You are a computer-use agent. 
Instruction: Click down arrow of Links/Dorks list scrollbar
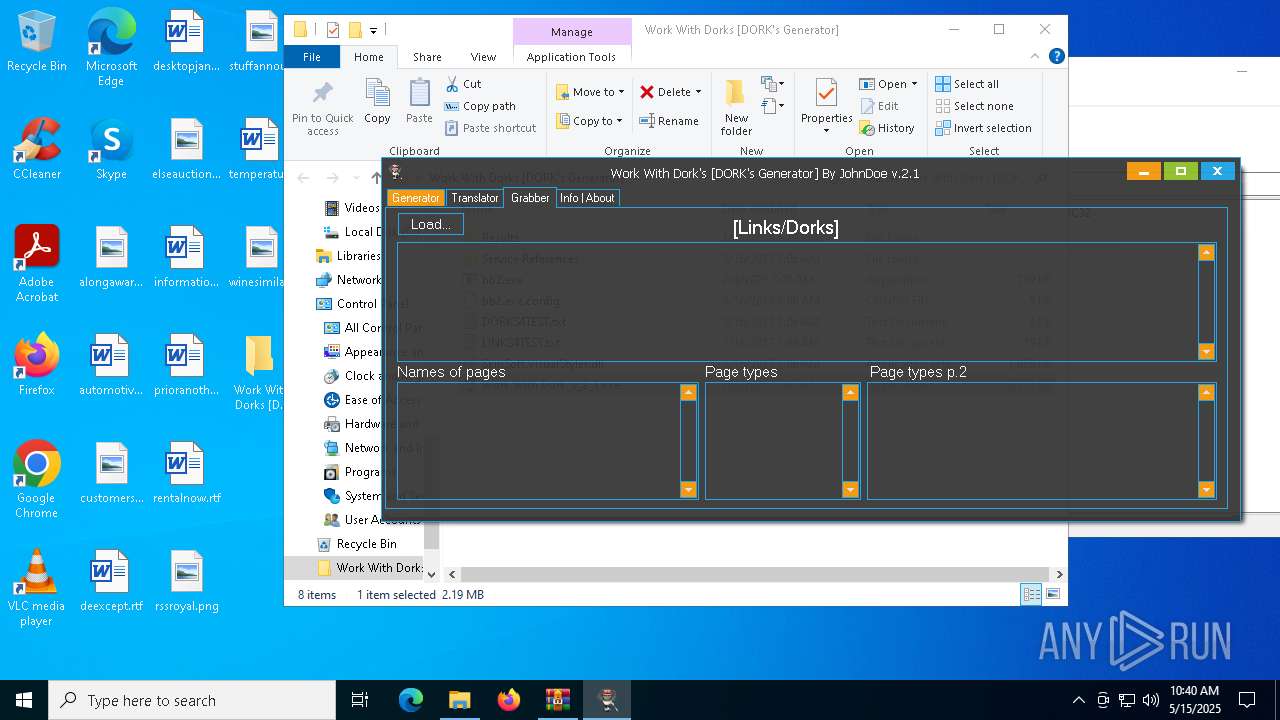(x=1206, y=351)
